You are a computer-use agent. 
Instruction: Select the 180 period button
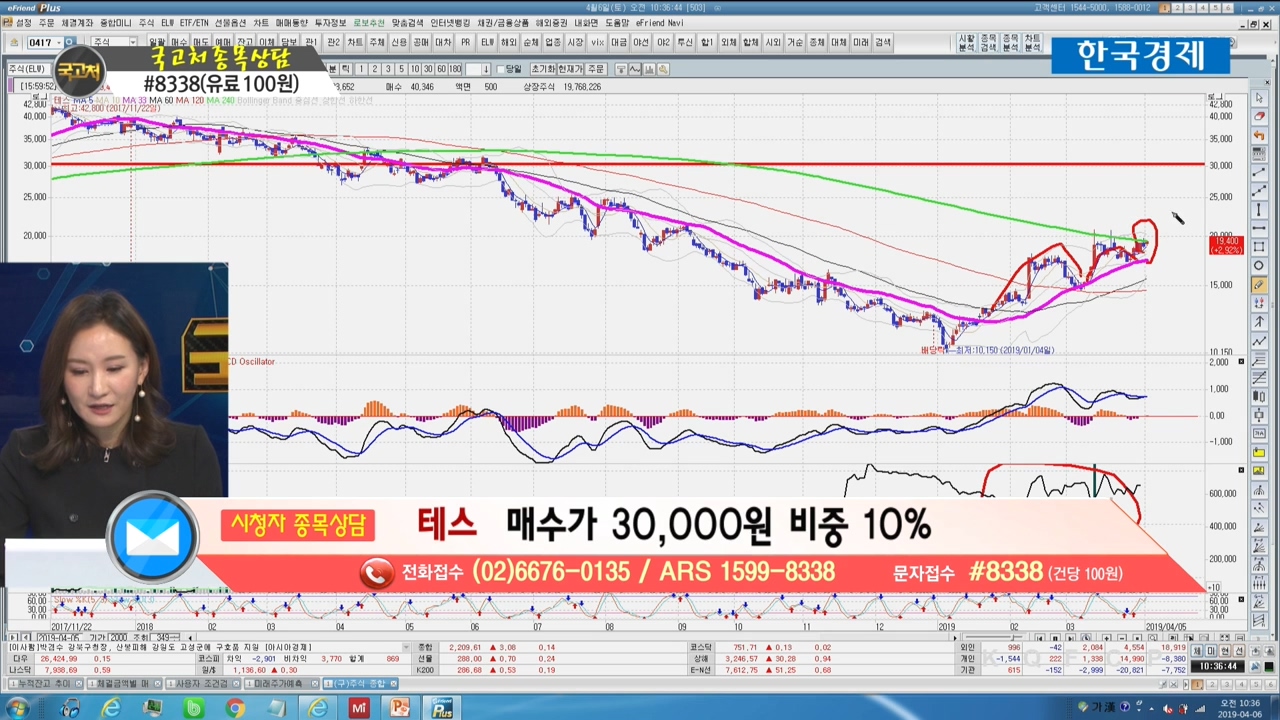[x=456, y=69]
